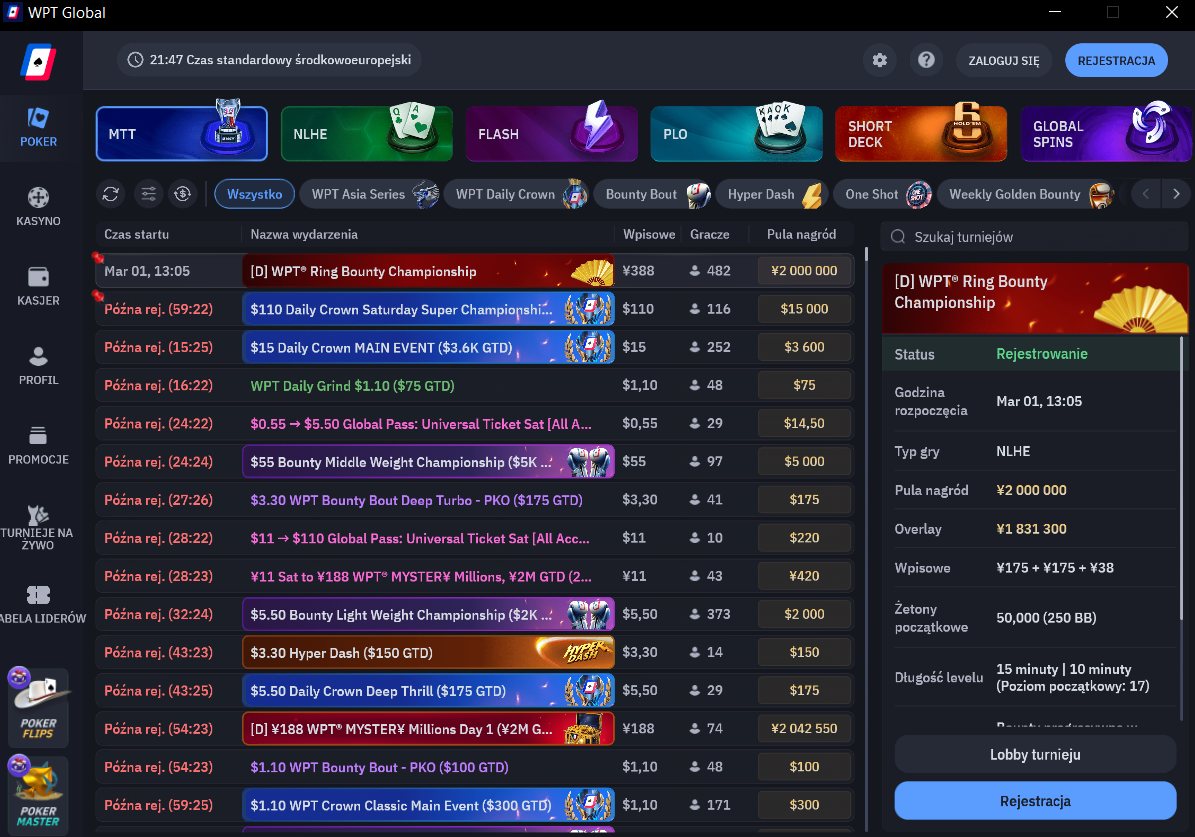
Task: Select [D] ¥188 WPT MYSTER¥ Millions Day 1
Action: click(474, 728)
